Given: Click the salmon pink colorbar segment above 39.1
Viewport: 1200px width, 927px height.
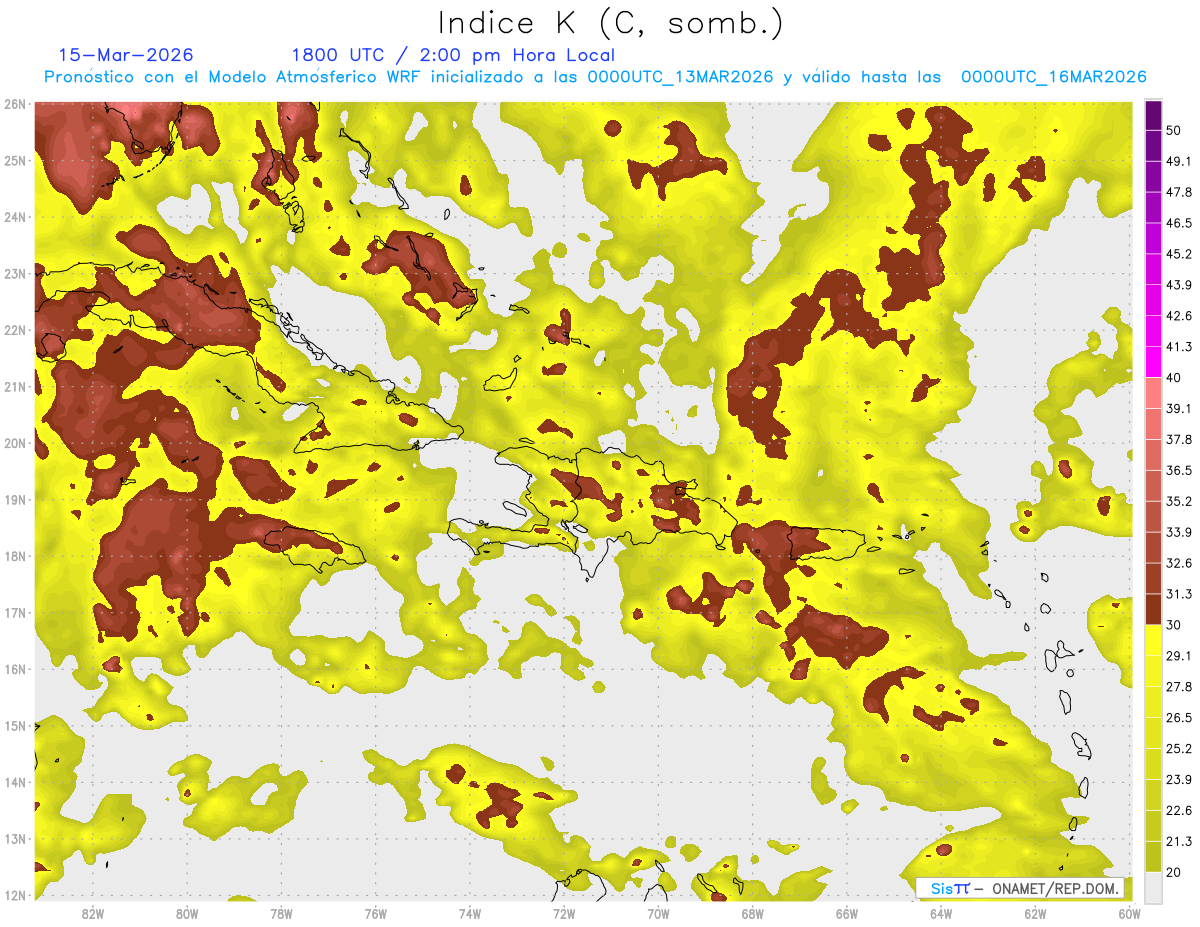Looking at the screenshot, I should tap(1153, 393).
